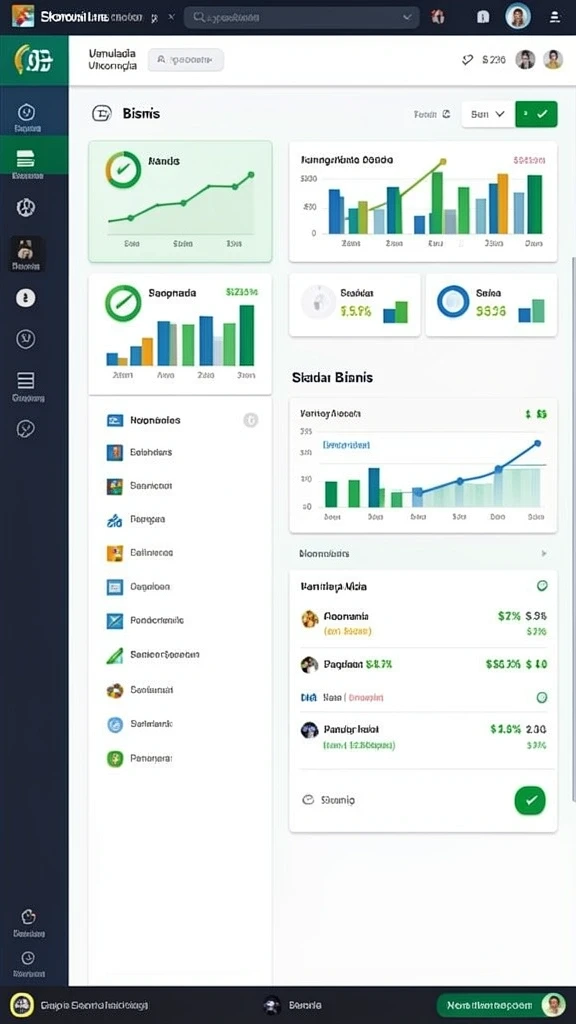Viewport: 576px width, 1024px height.
Task: Toggle the round green checkmark button near Sbianip
Action: 530,800
